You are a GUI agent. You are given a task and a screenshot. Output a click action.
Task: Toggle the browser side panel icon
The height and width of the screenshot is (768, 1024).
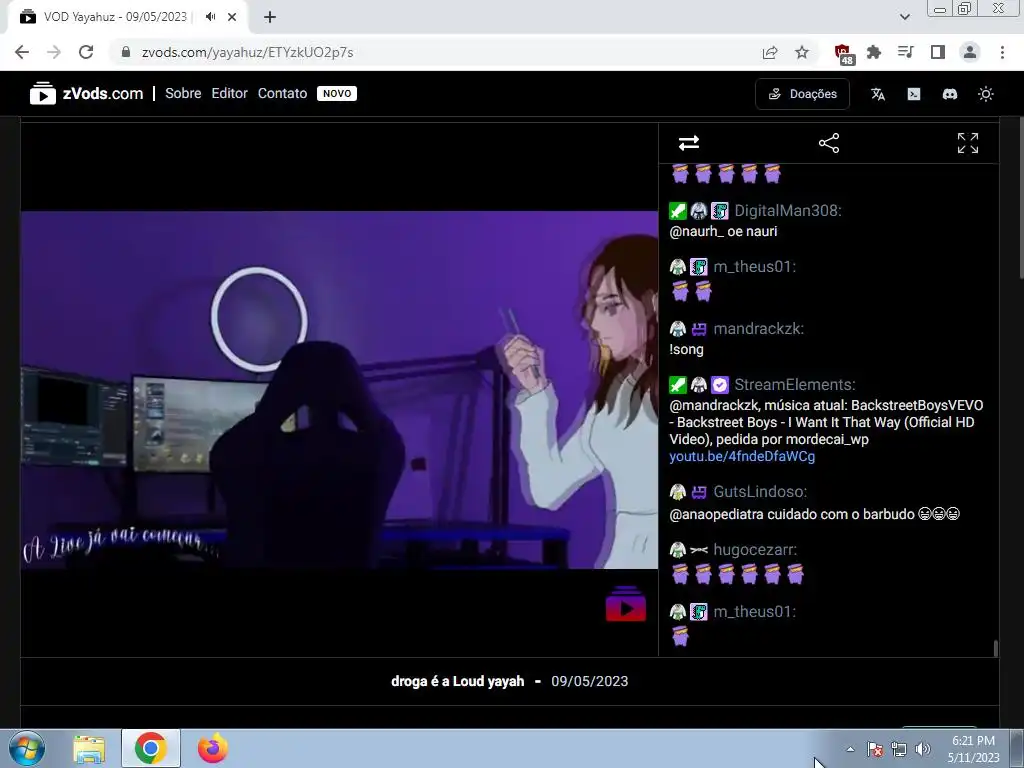(x=938, y=52)
